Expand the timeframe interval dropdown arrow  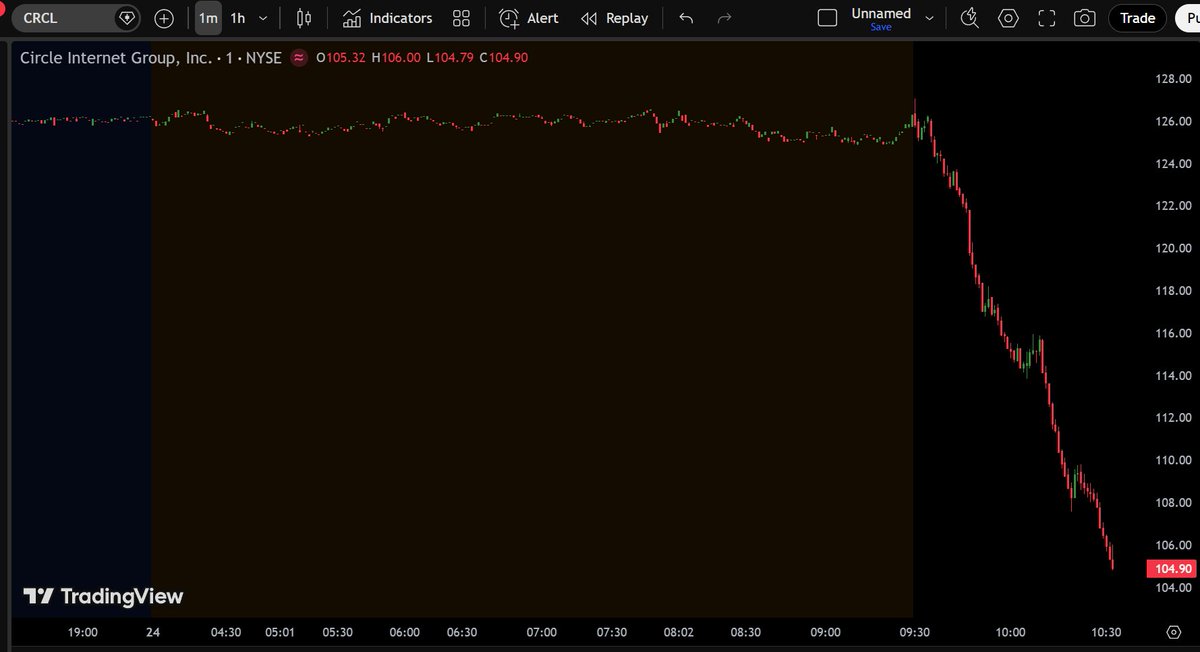(263, 18)
